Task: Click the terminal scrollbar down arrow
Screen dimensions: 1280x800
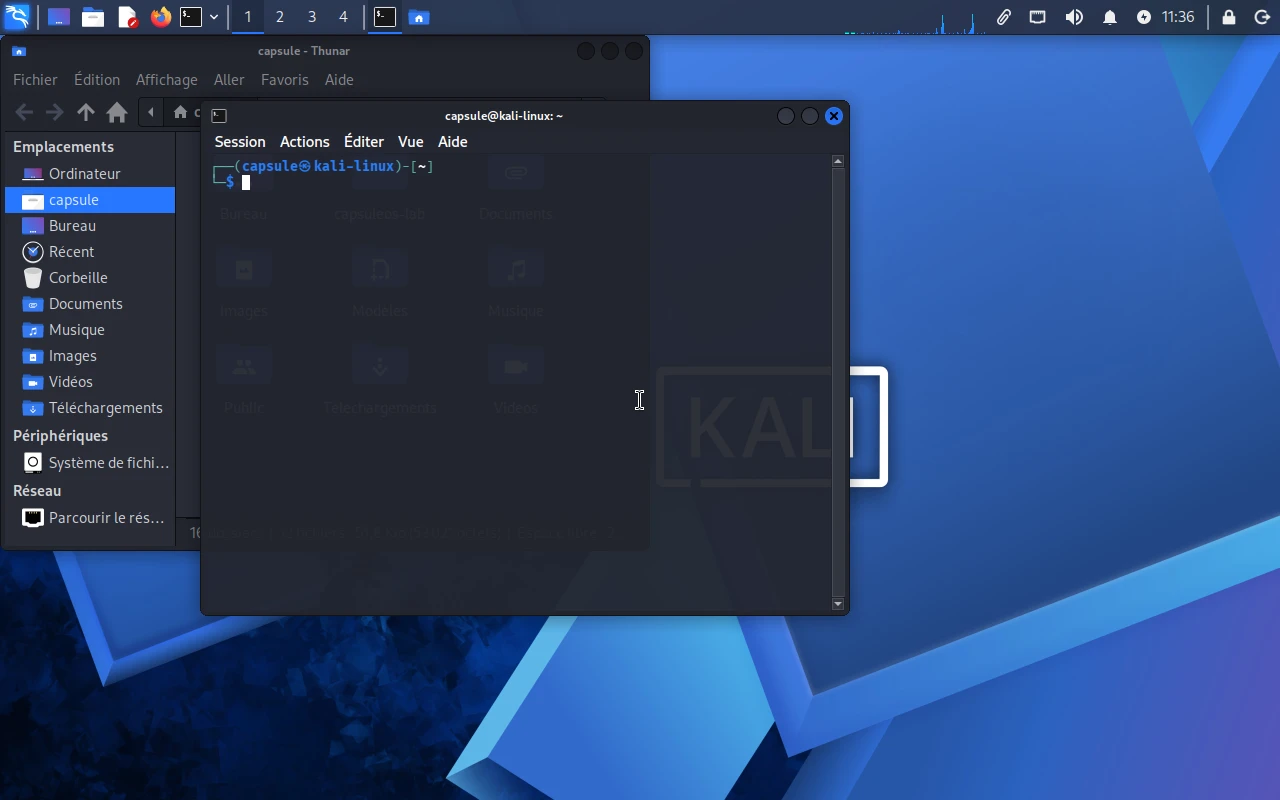Action: (x=838, y=604)
